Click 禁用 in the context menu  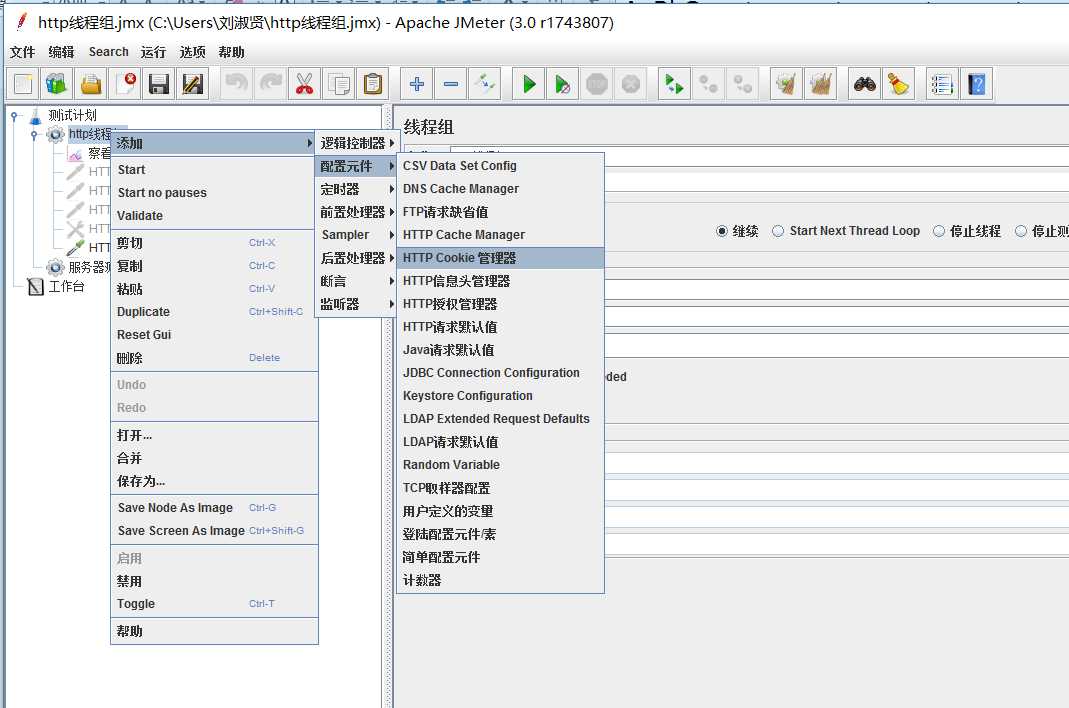[214, 581]
